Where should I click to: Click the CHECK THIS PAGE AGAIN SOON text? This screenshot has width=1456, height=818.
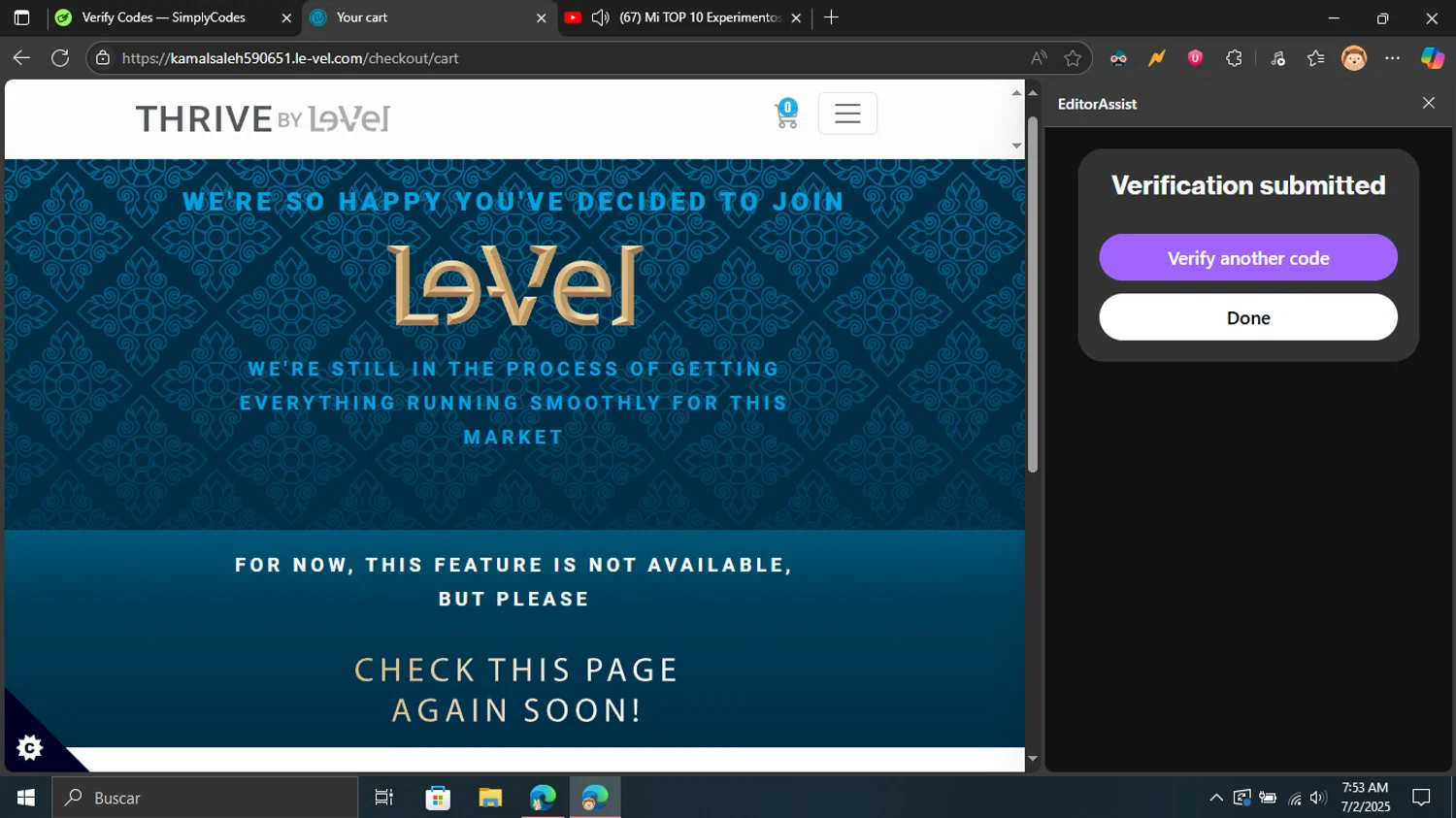pyautogui.click(x=515, y=690)
